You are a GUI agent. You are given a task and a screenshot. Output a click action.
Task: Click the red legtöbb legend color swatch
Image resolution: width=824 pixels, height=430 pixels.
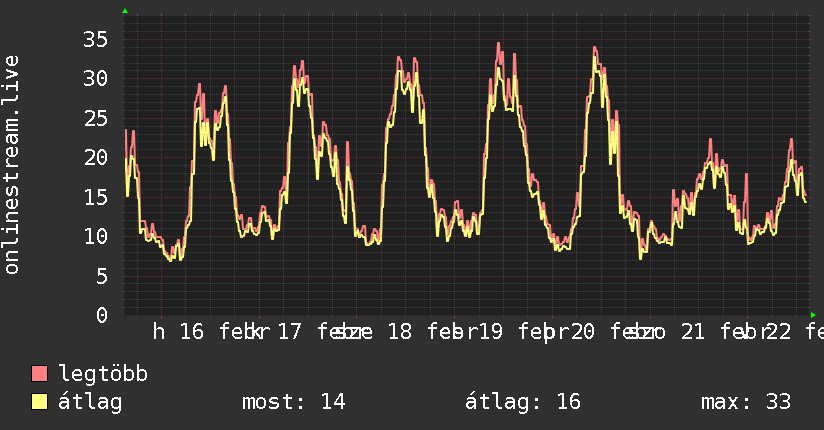pos(40,374)
